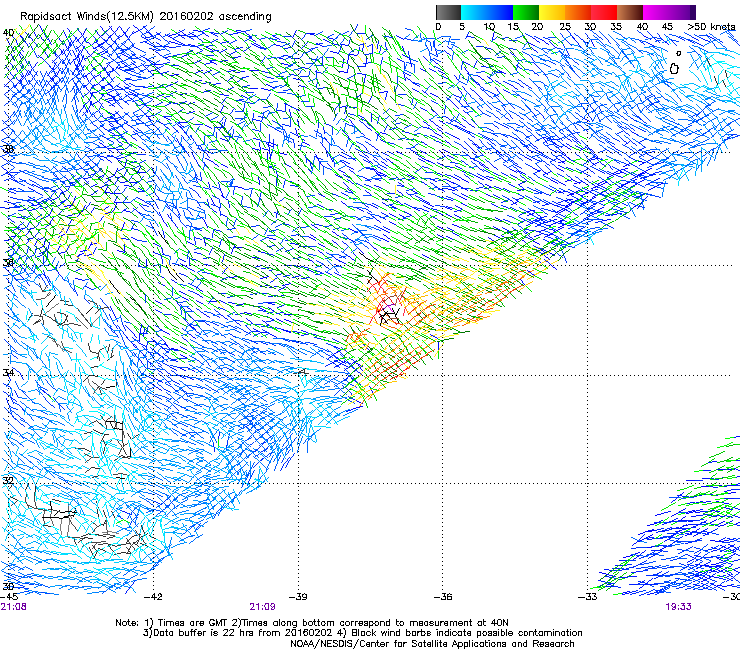Click the larger island outline in the upper right of the map

click(x=674, y=69)
